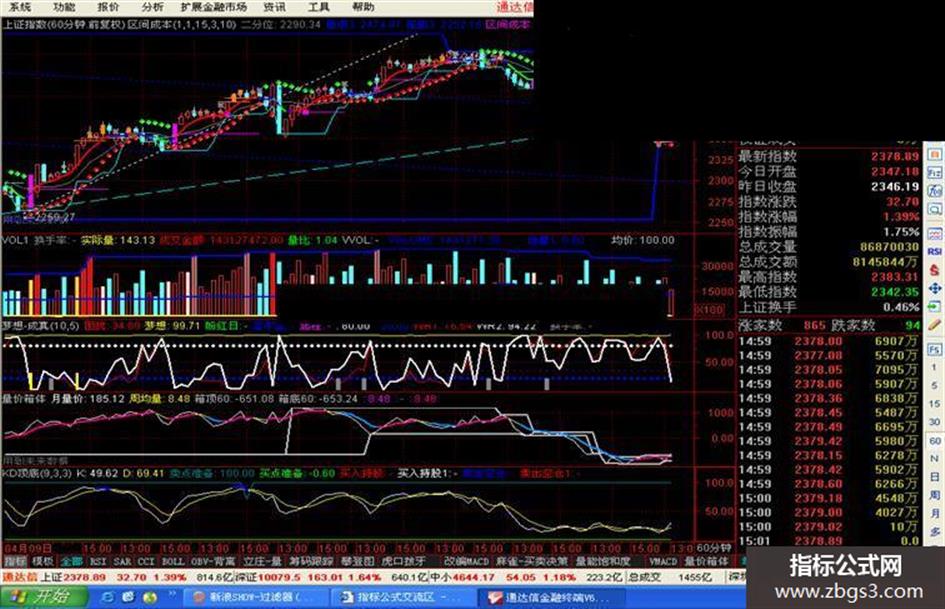This screenshot has height=609, width=945.
Task: Click the middle quick launch icon on the taskbar
Action: [x=128, y=597]
